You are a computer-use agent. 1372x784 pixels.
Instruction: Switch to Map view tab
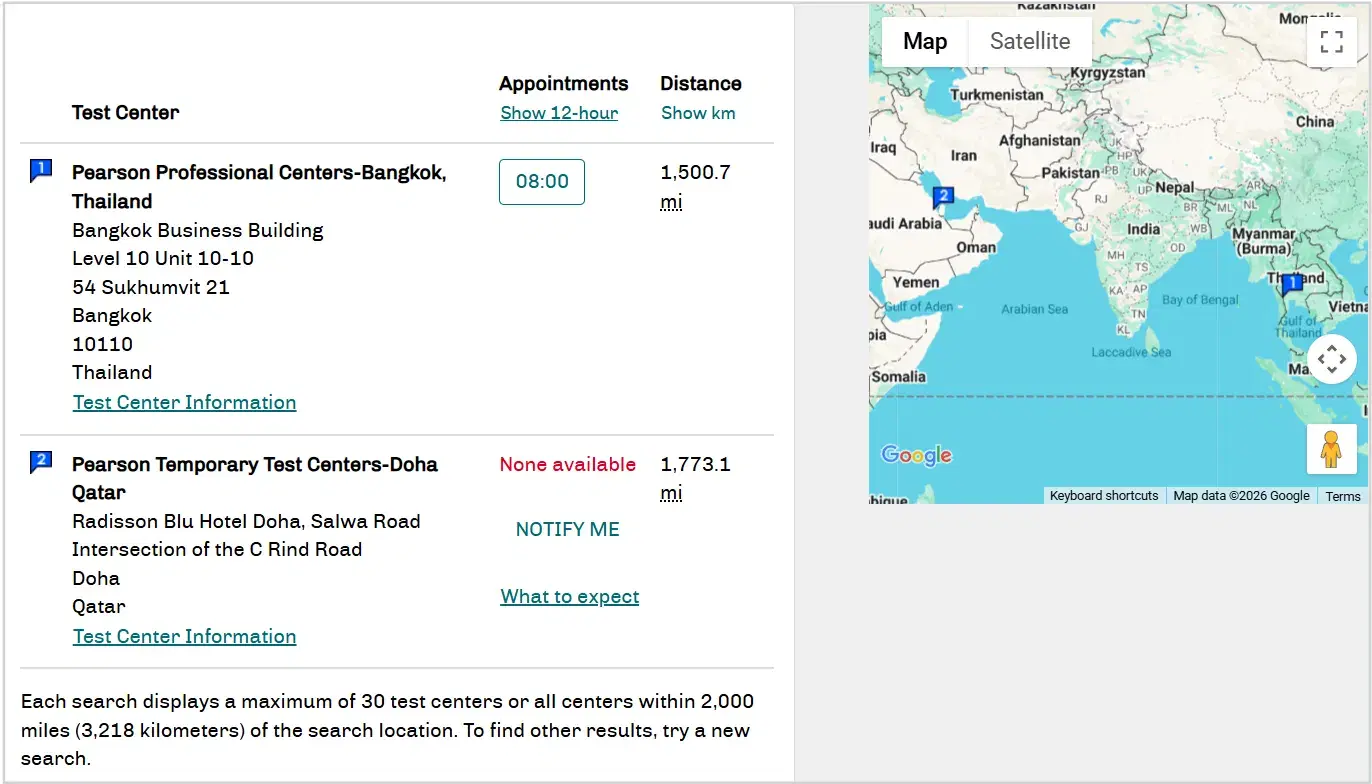[x=925, y=41]
